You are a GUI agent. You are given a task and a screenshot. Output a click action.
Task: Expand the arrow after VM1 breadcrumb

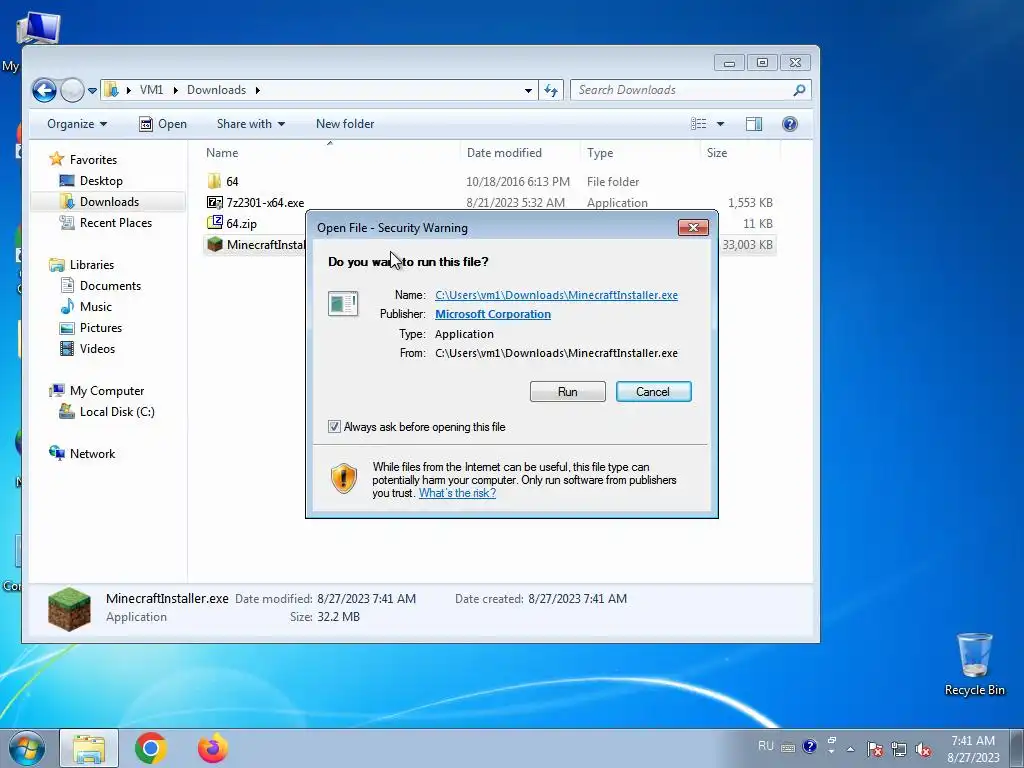(x=176, y=90)
